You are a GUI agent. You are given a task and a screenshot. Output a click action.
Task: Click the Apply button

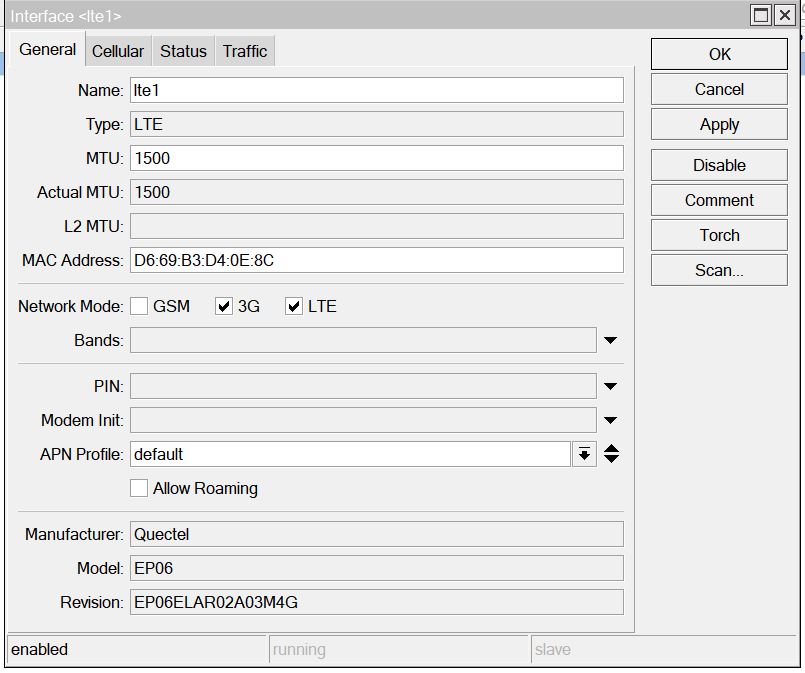point(719,125)
